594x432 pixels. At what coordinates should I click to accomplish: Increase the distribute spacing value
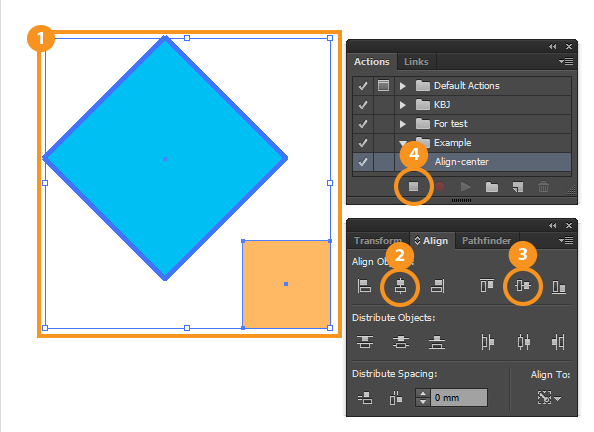coord(423,393)
